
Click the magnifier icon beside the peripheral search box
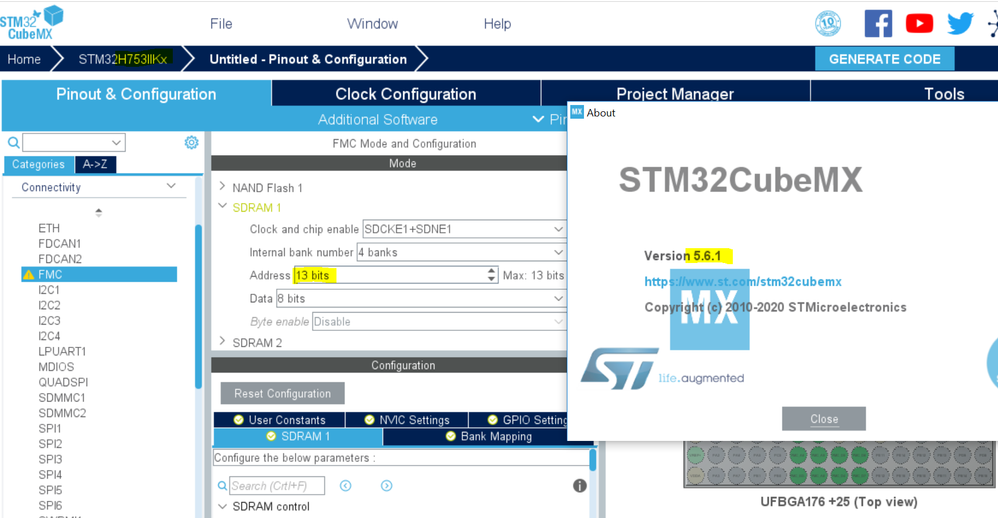13,143
